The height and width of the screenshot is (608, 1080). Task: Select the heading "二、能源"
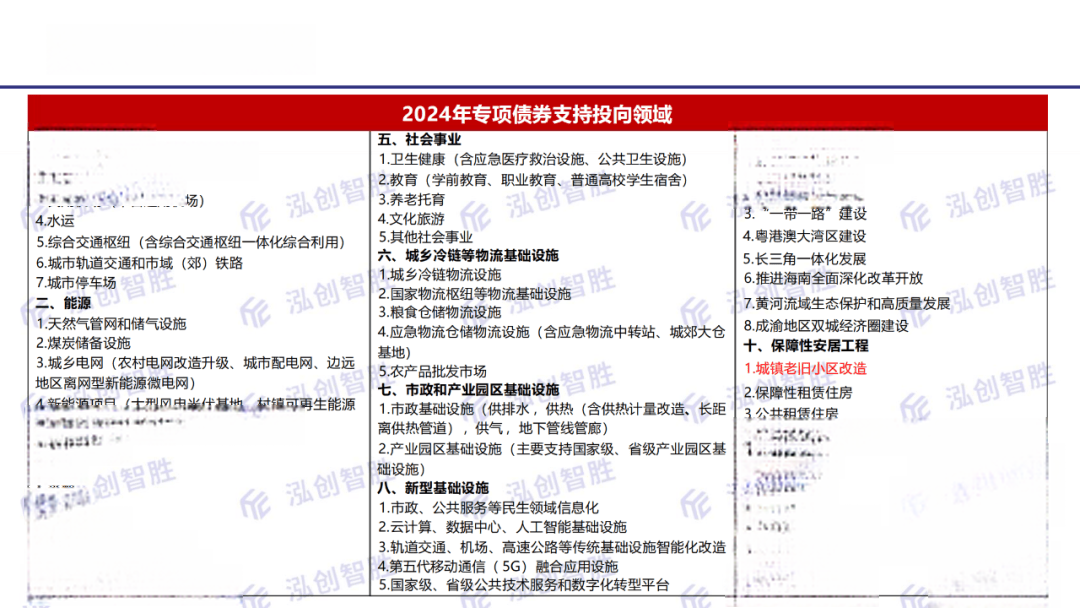tap(63, 303)
